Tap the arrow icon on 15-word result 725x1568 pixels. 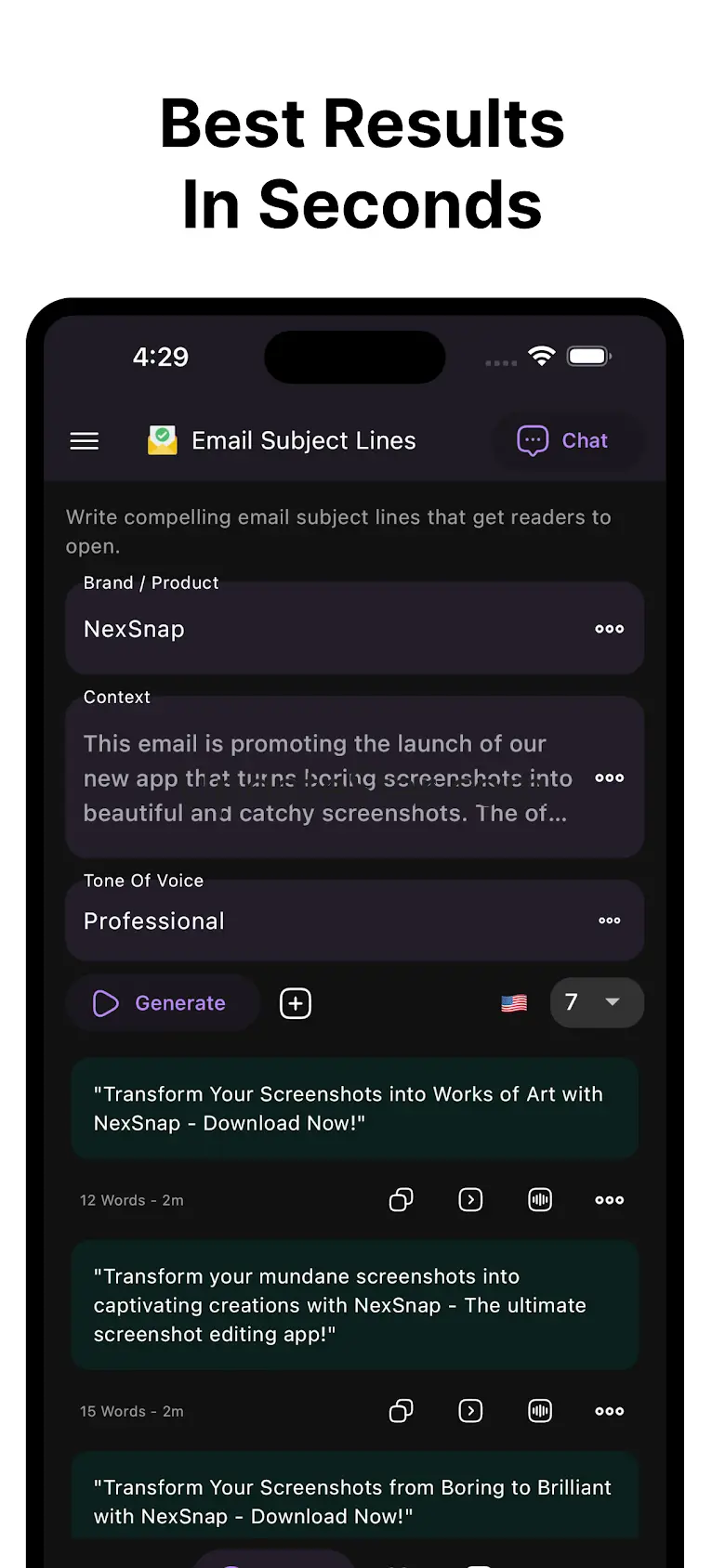[470, 1411]
